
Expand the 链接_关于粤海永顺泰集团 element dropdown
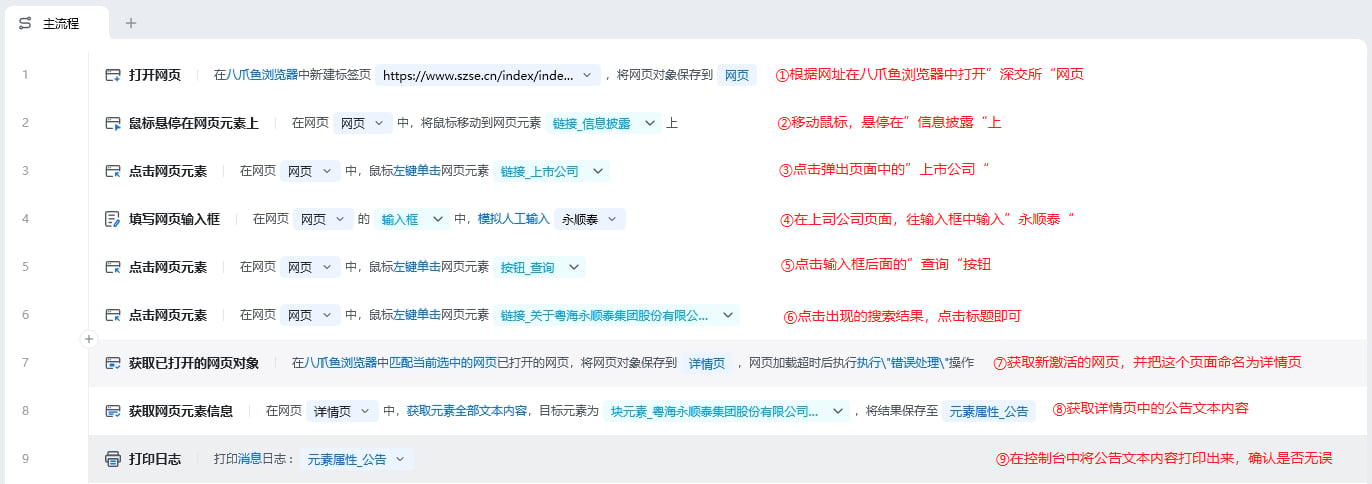click(x=617, y=315)
